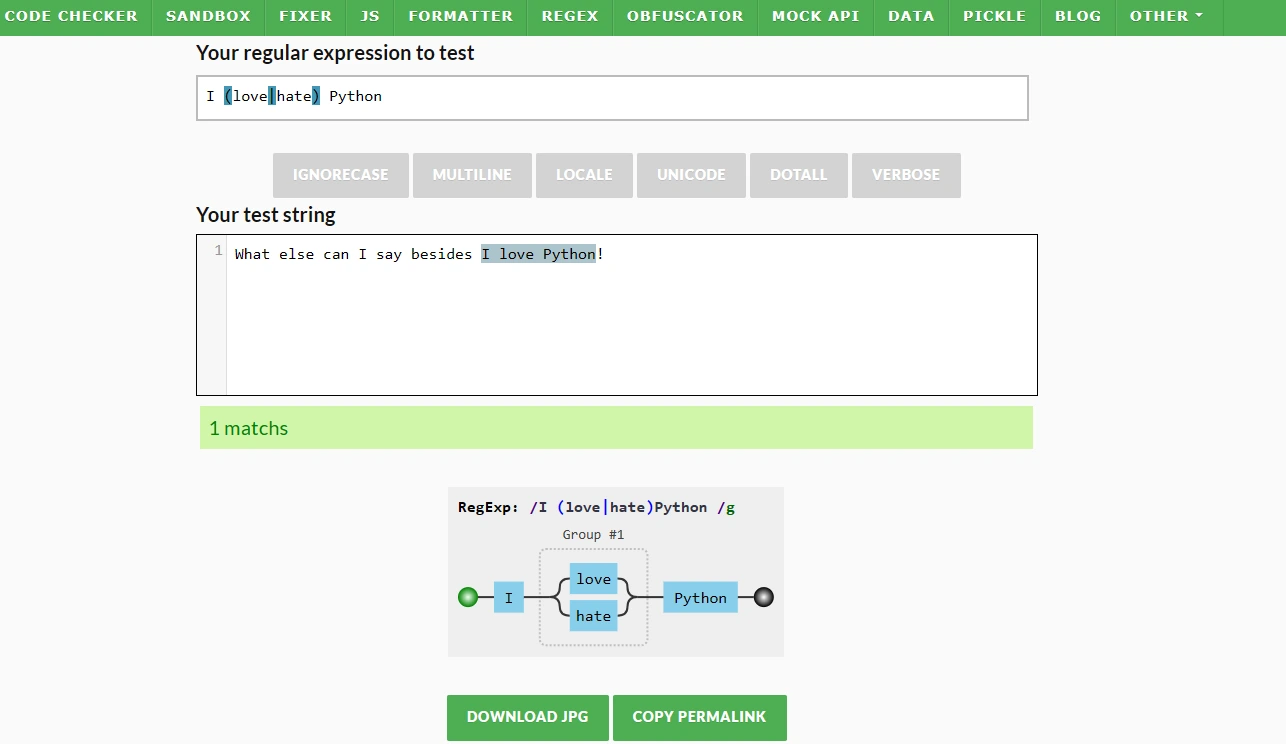Toggle the DOTALL flag
The image size is (1286, 744).
point(798,175)
